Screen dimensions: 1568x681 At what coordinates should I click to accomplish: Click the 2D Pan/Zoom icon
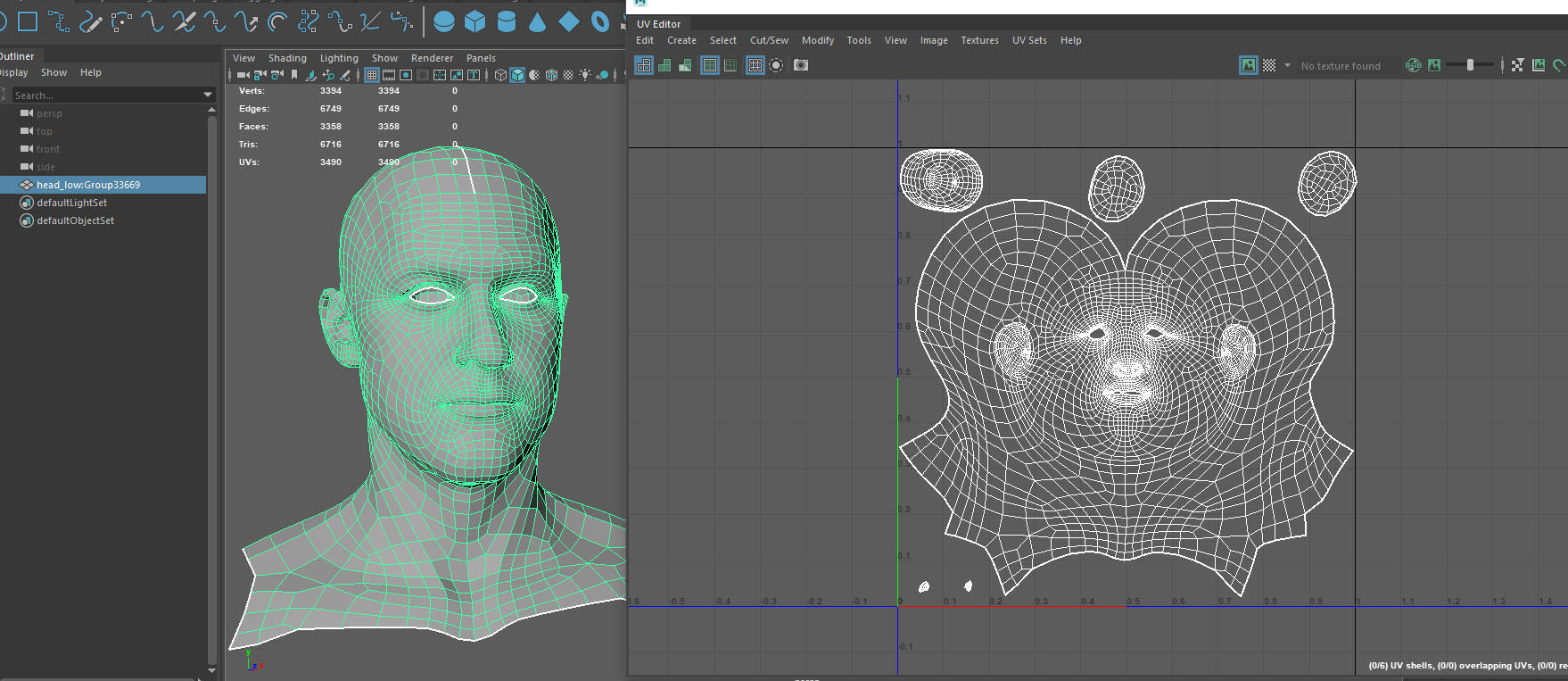tap(328, 75)
